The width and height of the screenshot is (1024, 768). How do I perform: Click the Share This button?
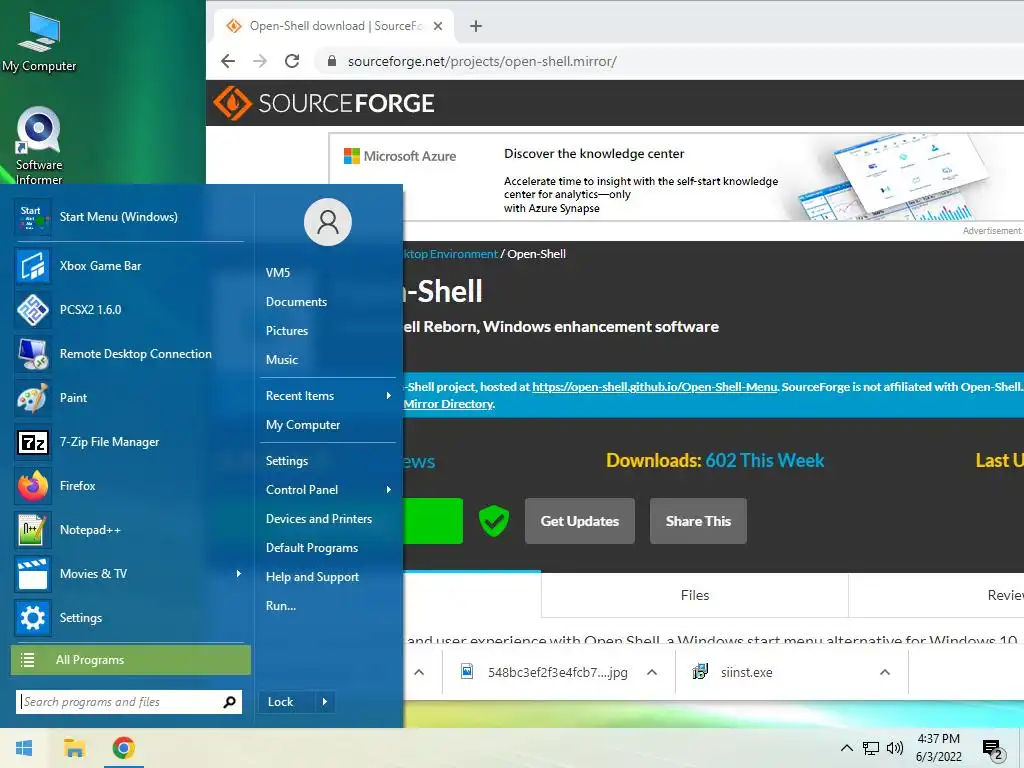click(x=698, y=521)
